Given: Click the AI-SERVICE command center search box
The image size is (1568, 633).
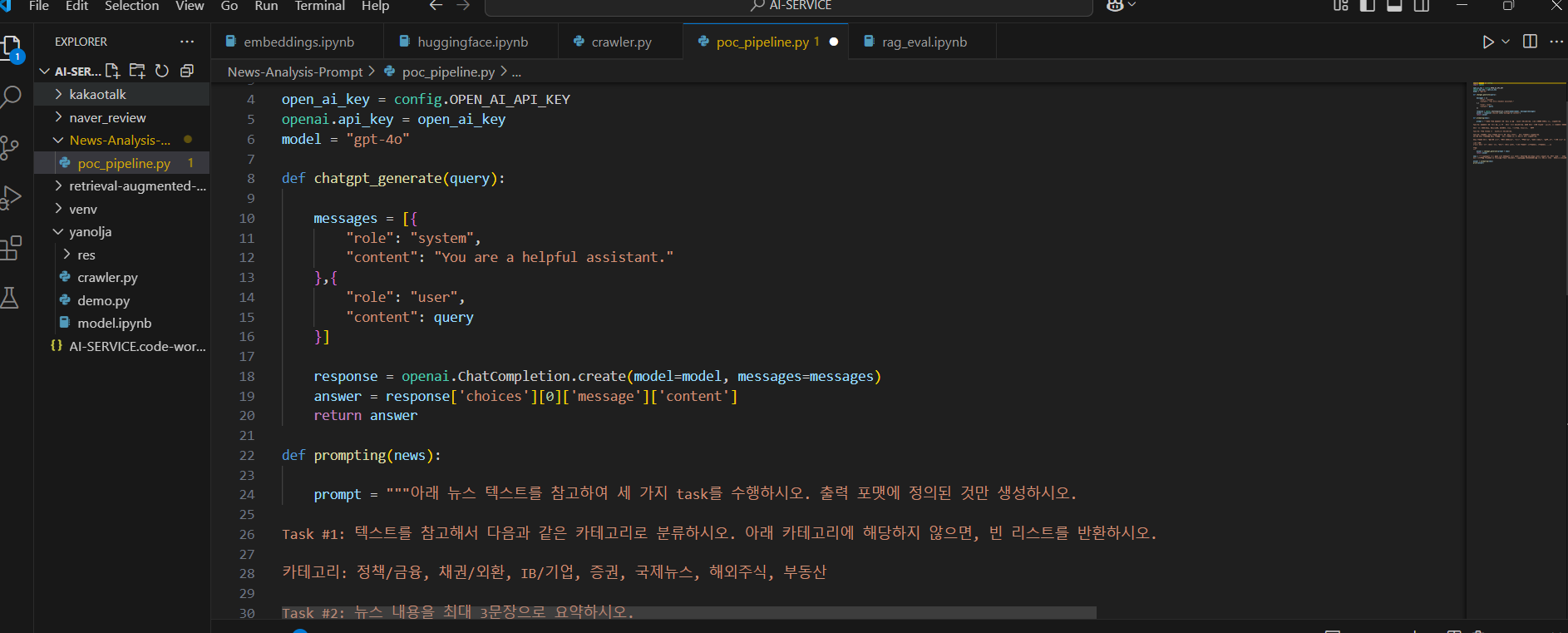Looking at the screenshot, I should point(788,7).
